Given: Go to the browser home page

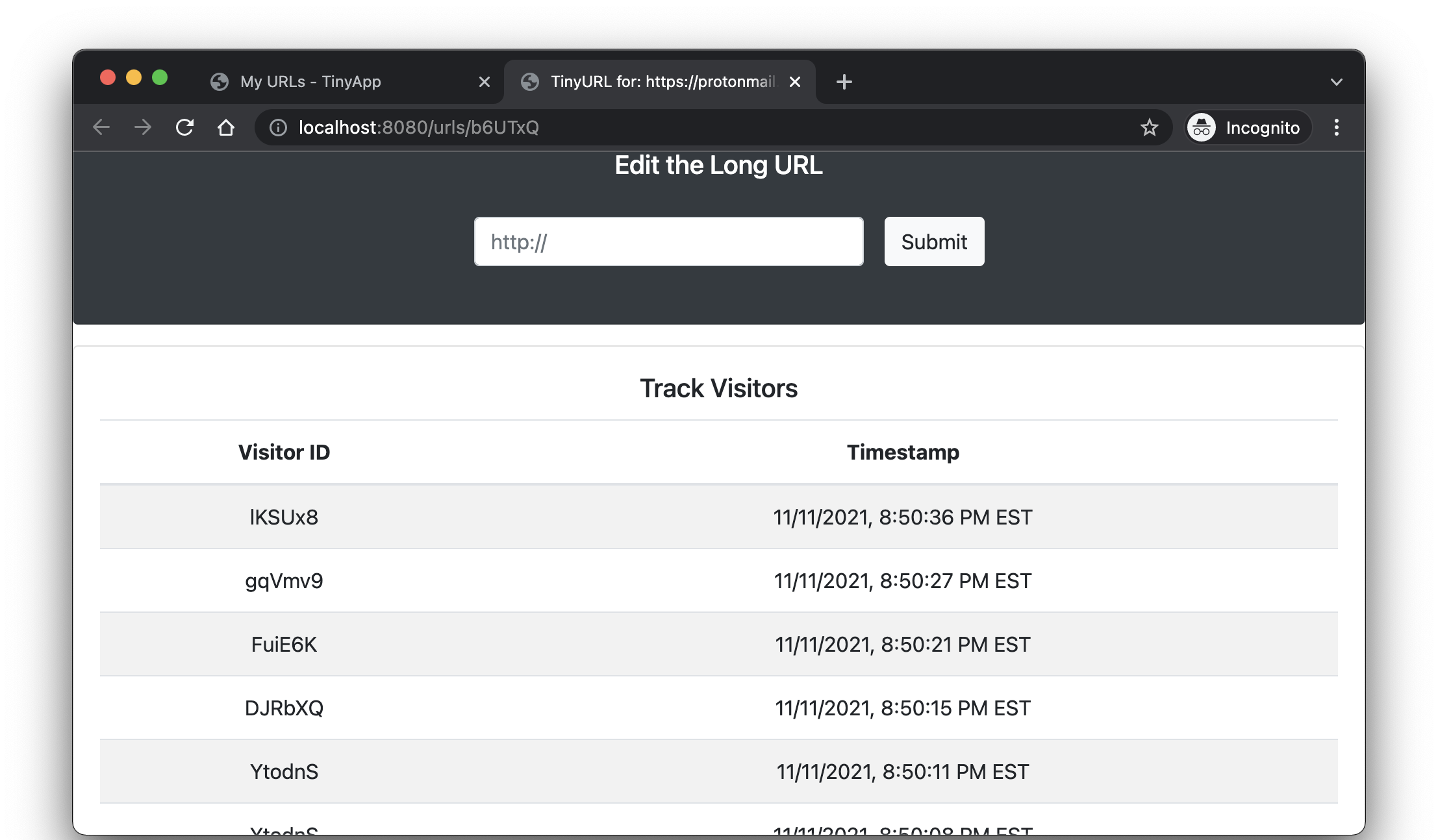Looking at the screenshot, I should (x=226, y=127).
